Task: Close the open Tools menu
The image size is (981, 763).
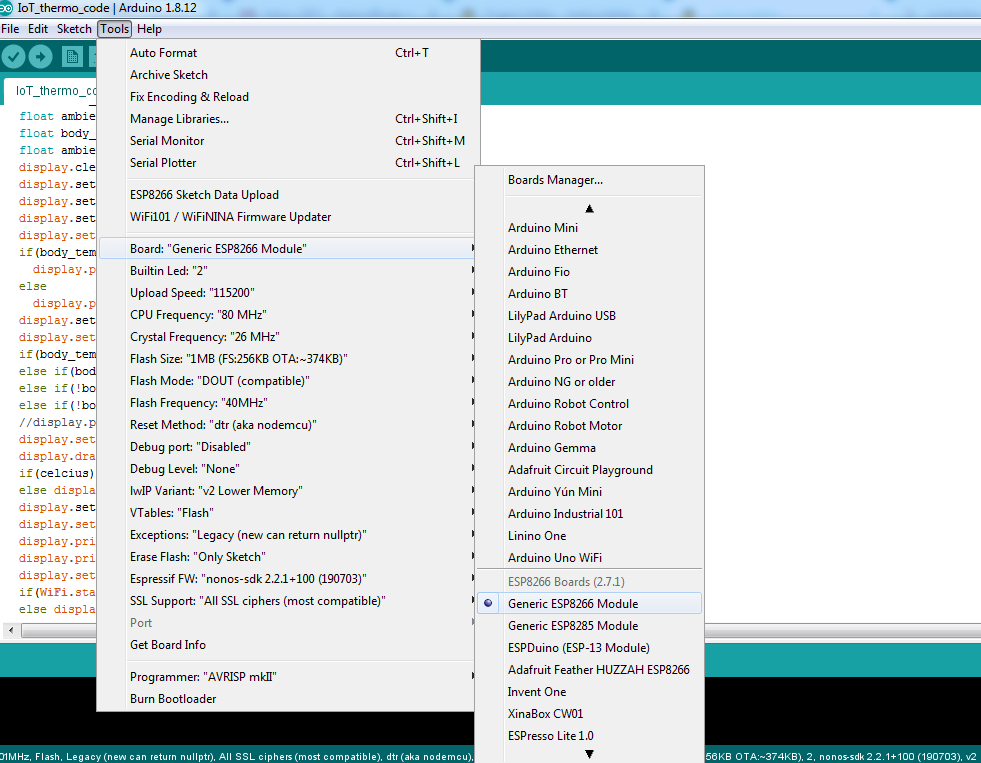Action: point(114,29)
